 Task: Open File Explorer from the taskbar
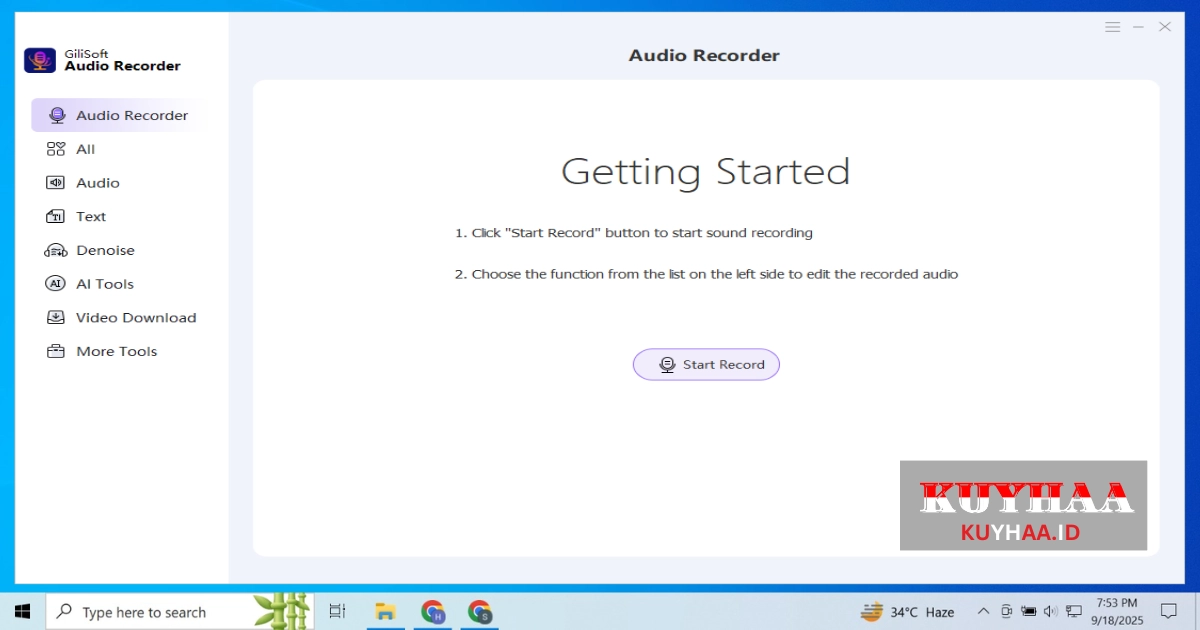point(385,611)
